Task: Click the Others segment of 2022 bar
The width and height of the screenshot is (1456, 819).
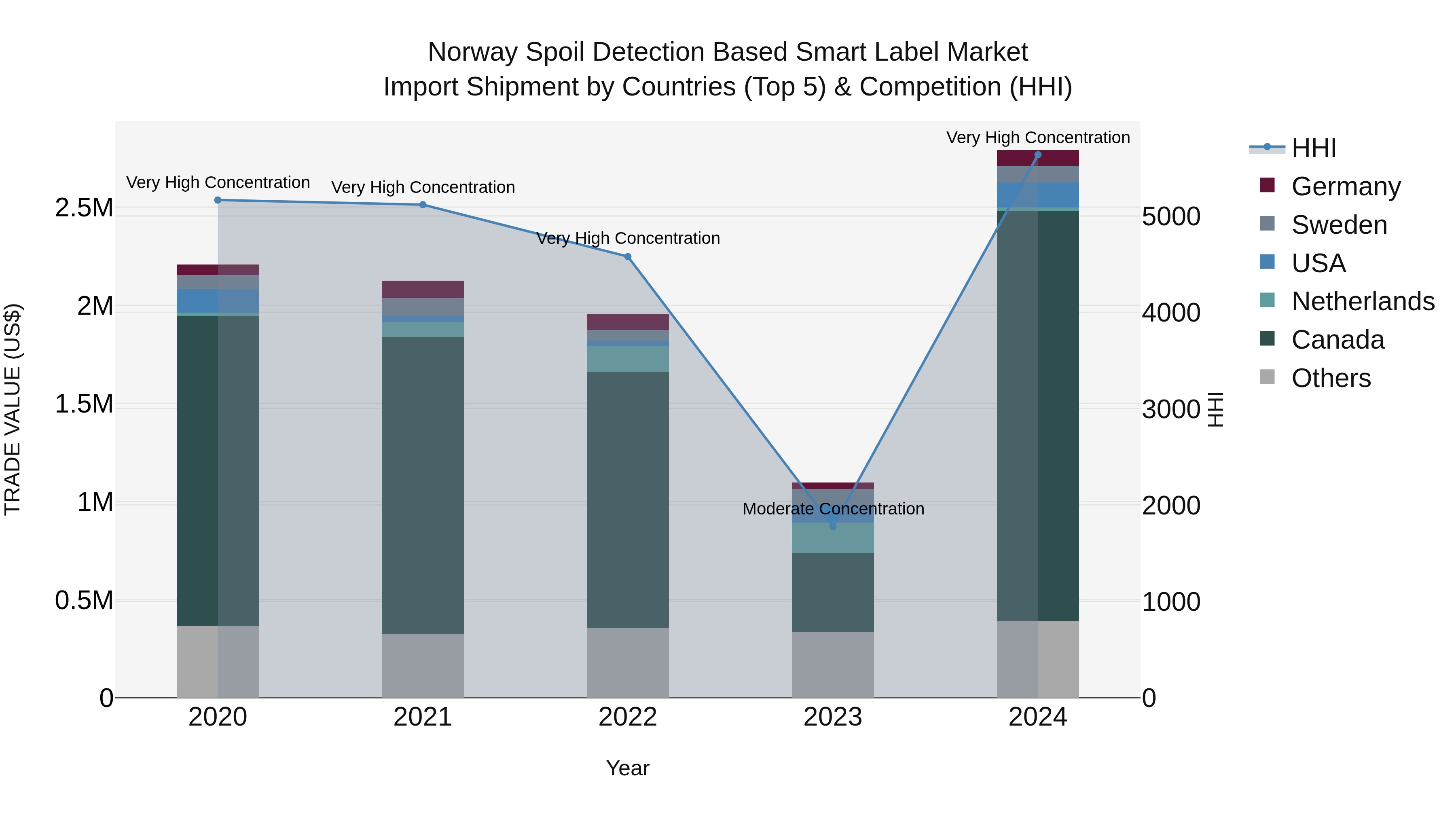Action: [x=627, y=662]
